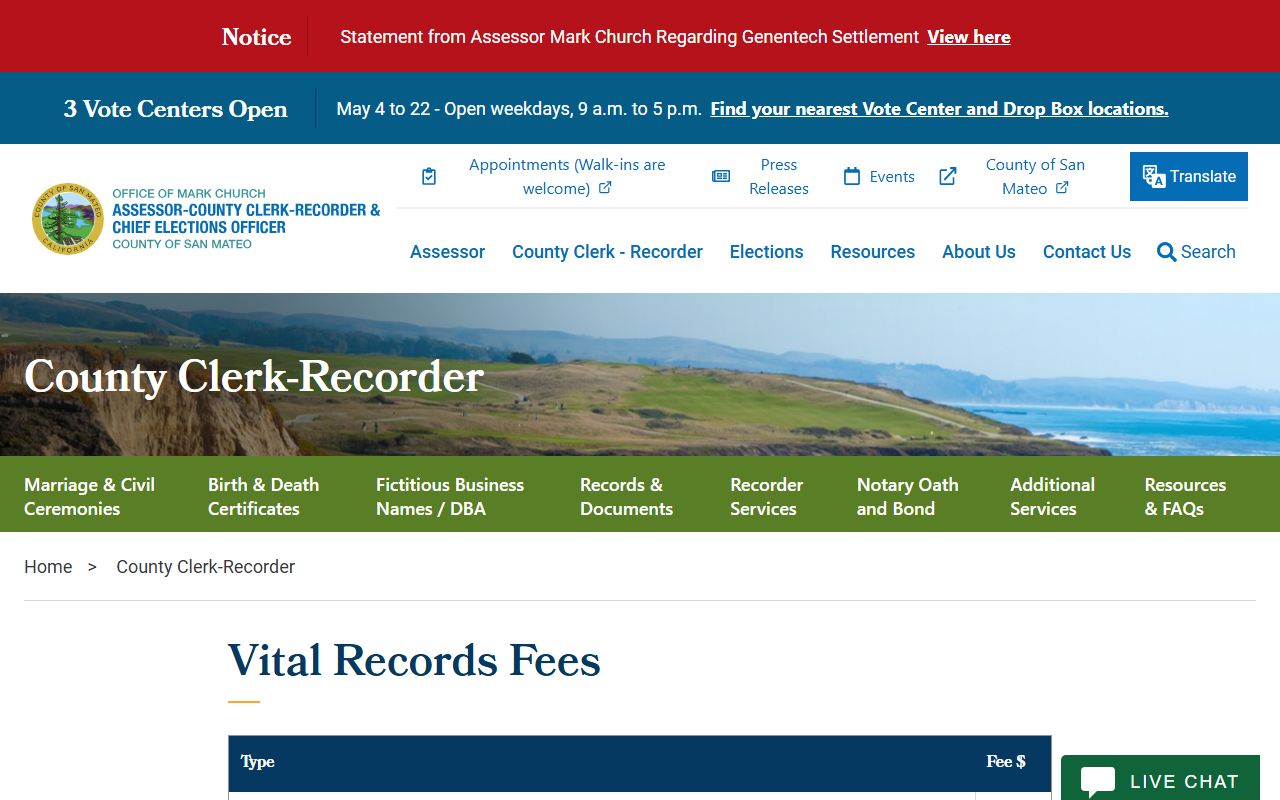Select Notary Oath and Bond
The height and width of the screenshot is (800, 1280).
(907, 496)
